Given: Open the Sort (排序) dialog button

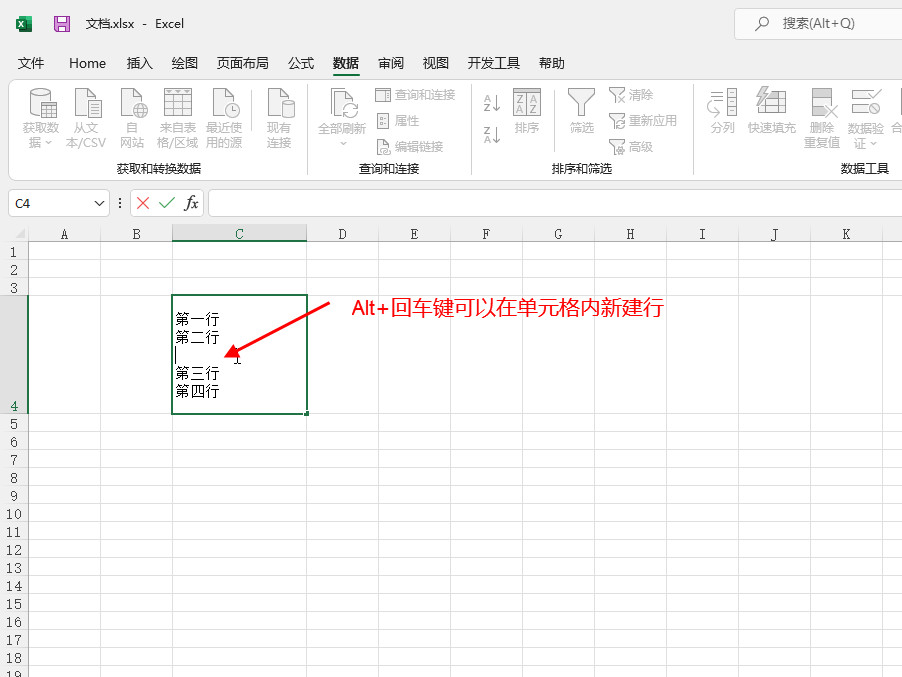Looking at the screenshot, I should [527, 112].
